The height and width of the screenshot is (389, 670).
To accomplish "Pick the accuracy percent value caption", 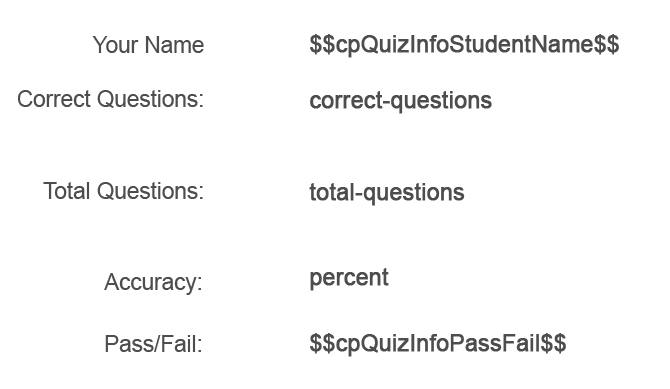I will pos(349,278).
